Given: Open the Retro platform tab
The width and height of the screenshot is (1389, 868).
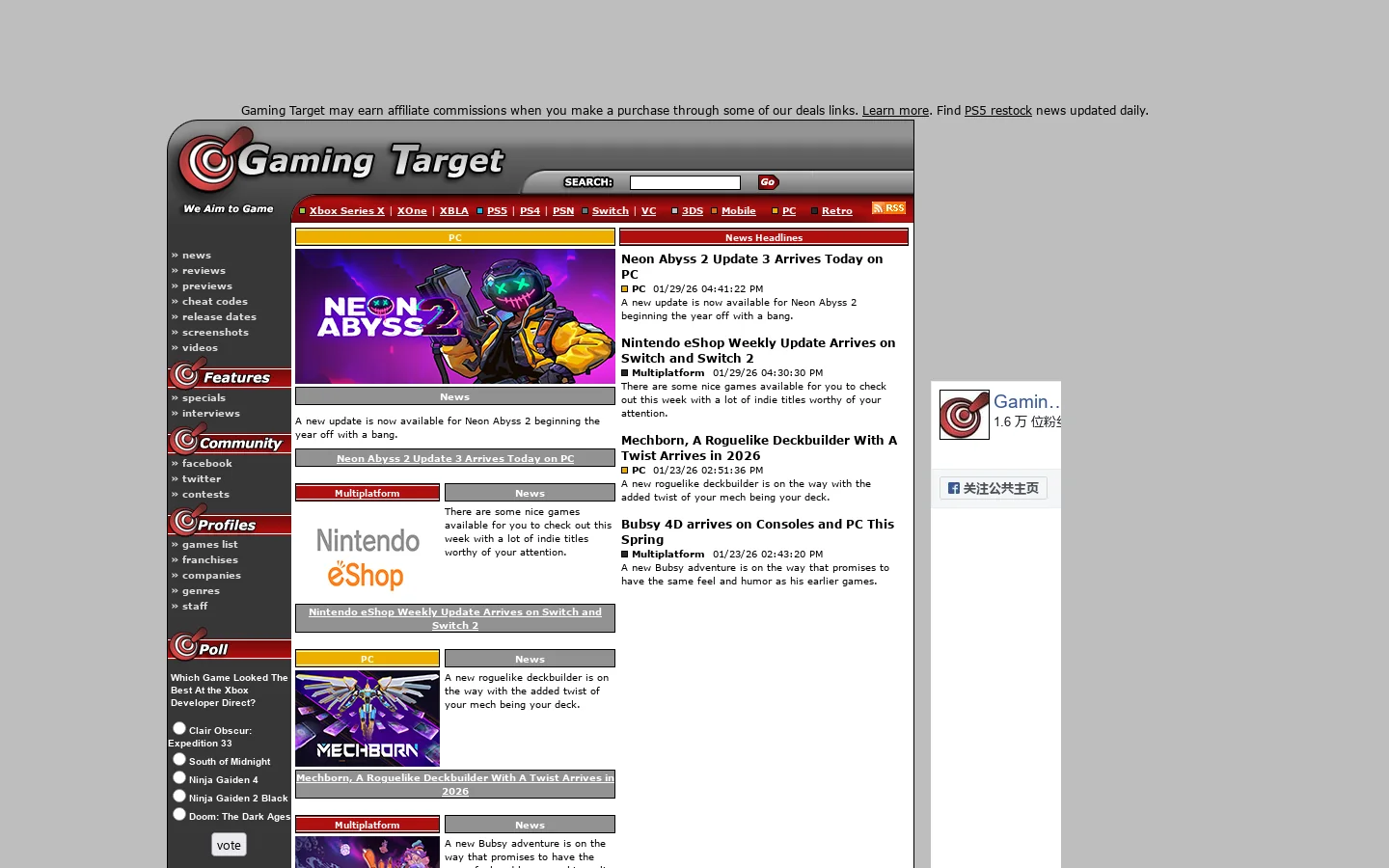Looking at the screenshot, I should [837, 210].
